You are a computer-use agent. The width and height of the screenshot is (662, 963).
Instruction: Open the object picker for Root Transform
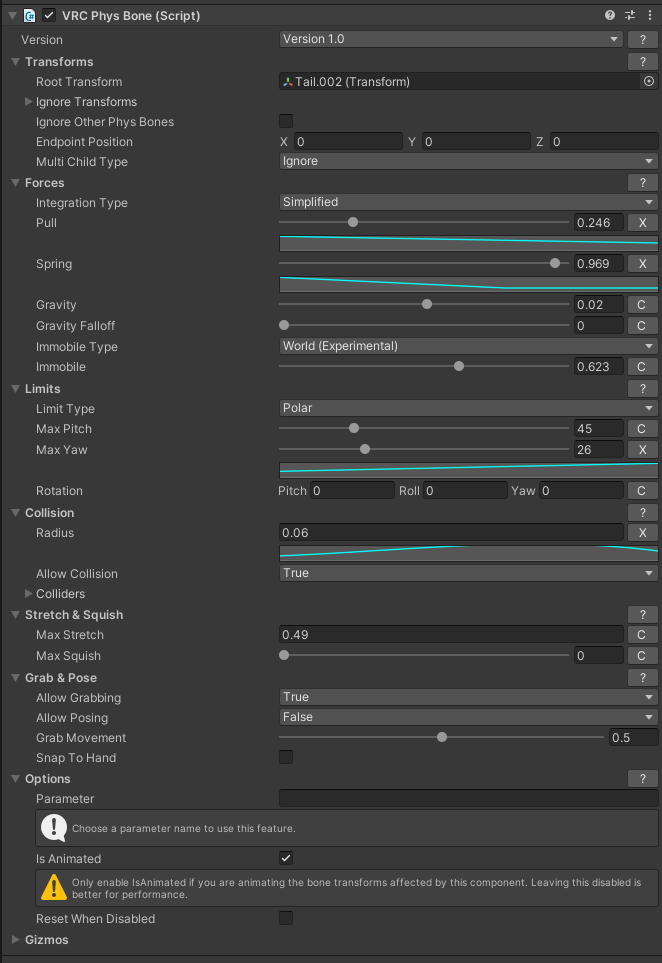(x=648, y=82)
